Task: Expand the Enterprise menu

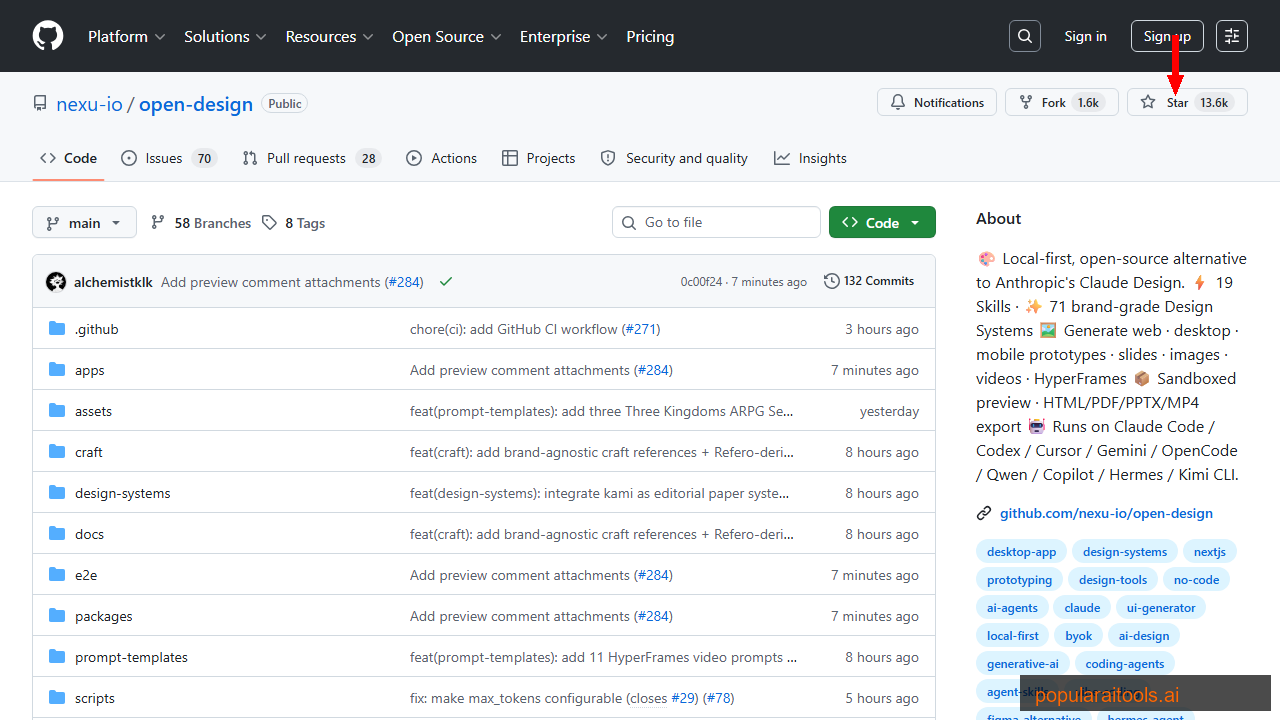Action: [564, 36]
